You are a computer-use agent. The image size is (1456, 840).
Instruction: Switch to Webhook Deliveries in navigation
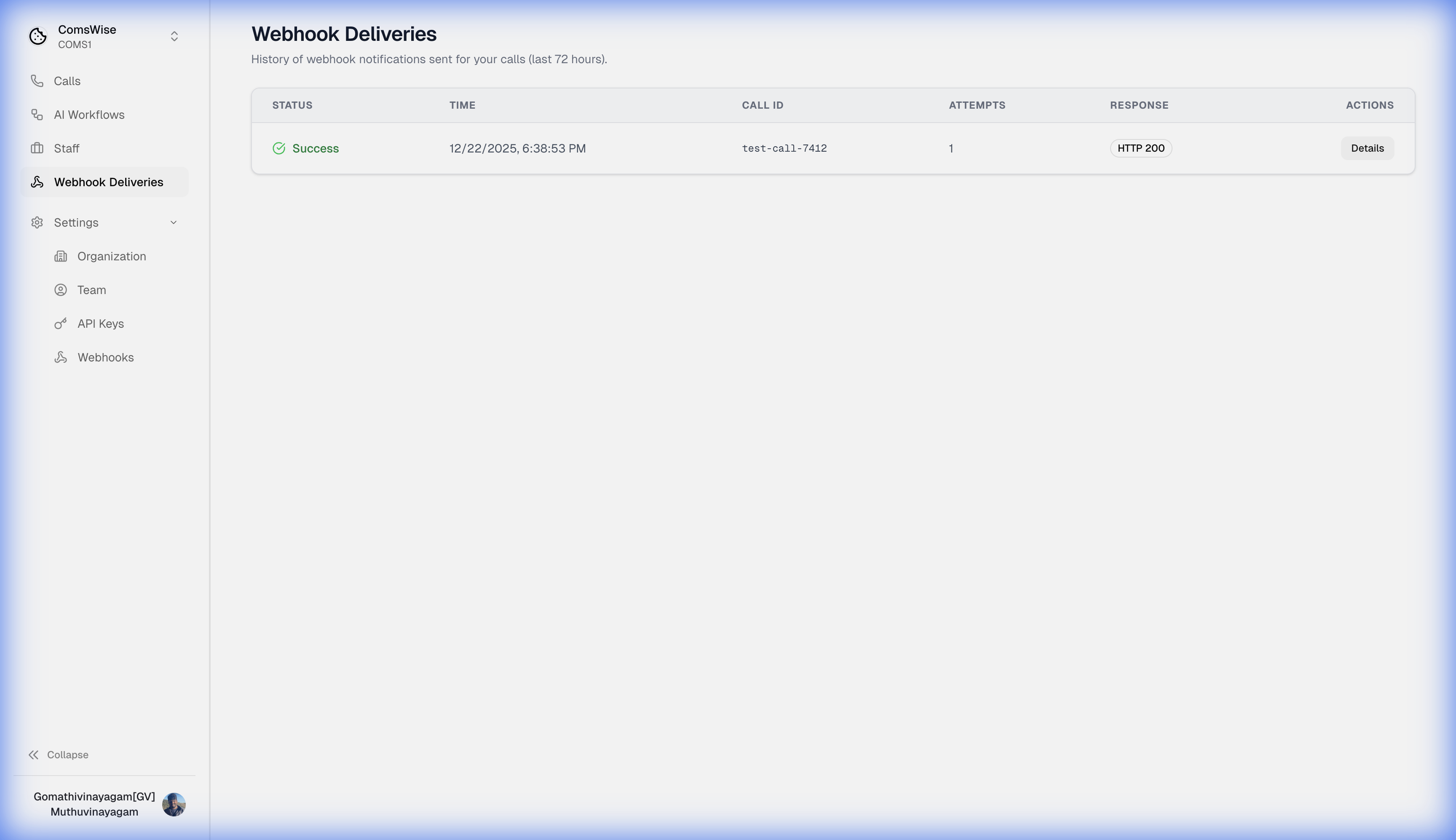tap(108, 182)
